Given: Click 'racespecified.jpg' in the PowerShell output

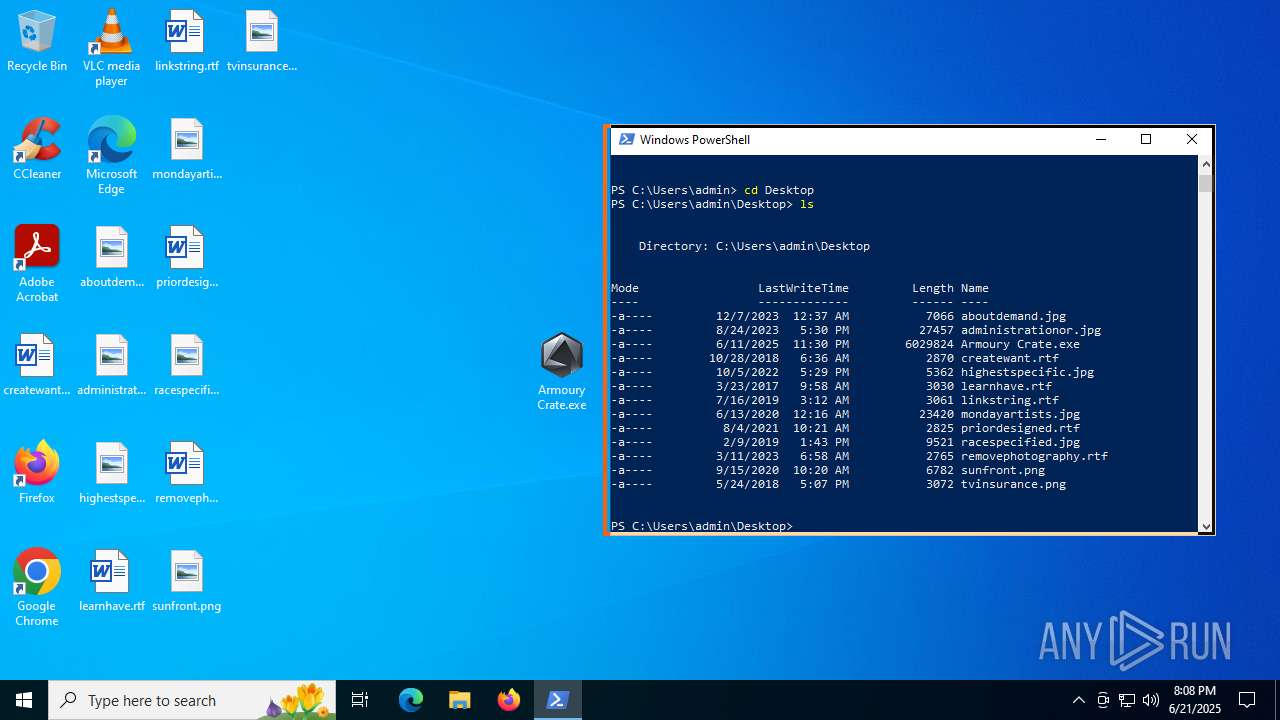Looking at the screenshot, I should 1020,442.
